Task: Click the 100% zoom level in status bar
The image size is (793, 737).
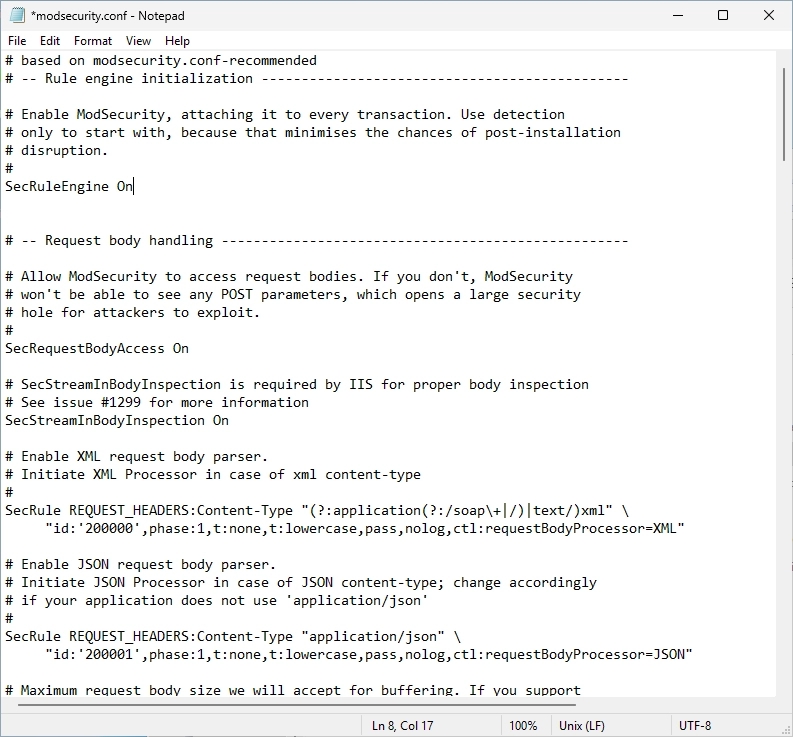Action: click(523, 726)
